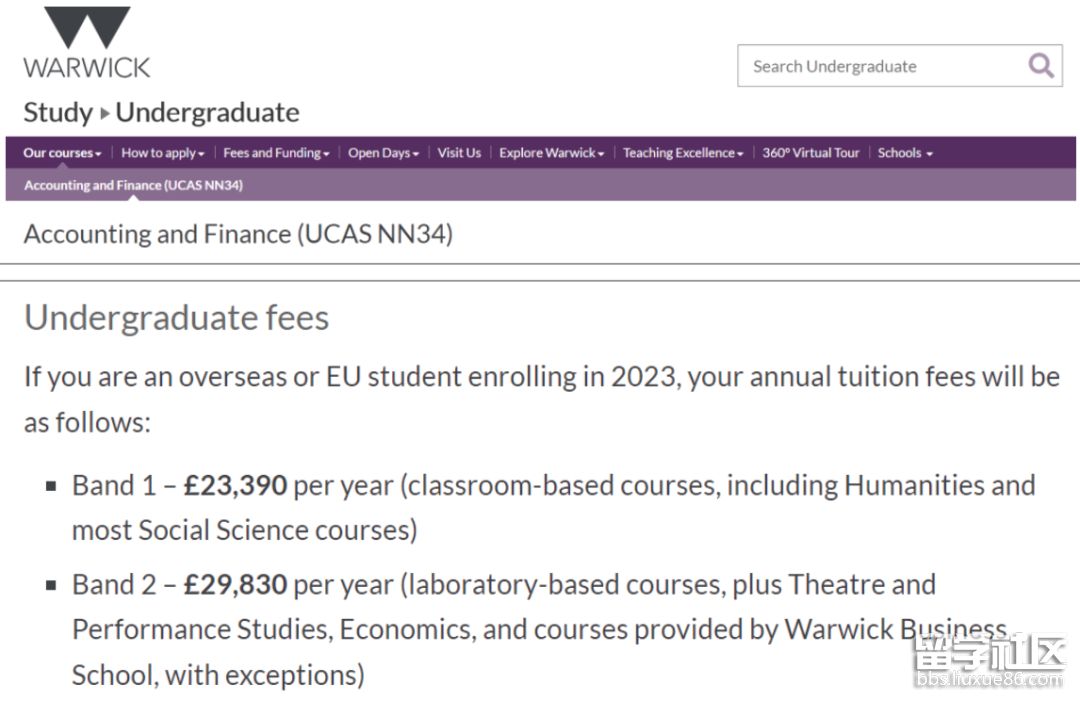Click the Undergraduate breadcrumb heading
Viewport: 1080px width, 701px height.
207,112
